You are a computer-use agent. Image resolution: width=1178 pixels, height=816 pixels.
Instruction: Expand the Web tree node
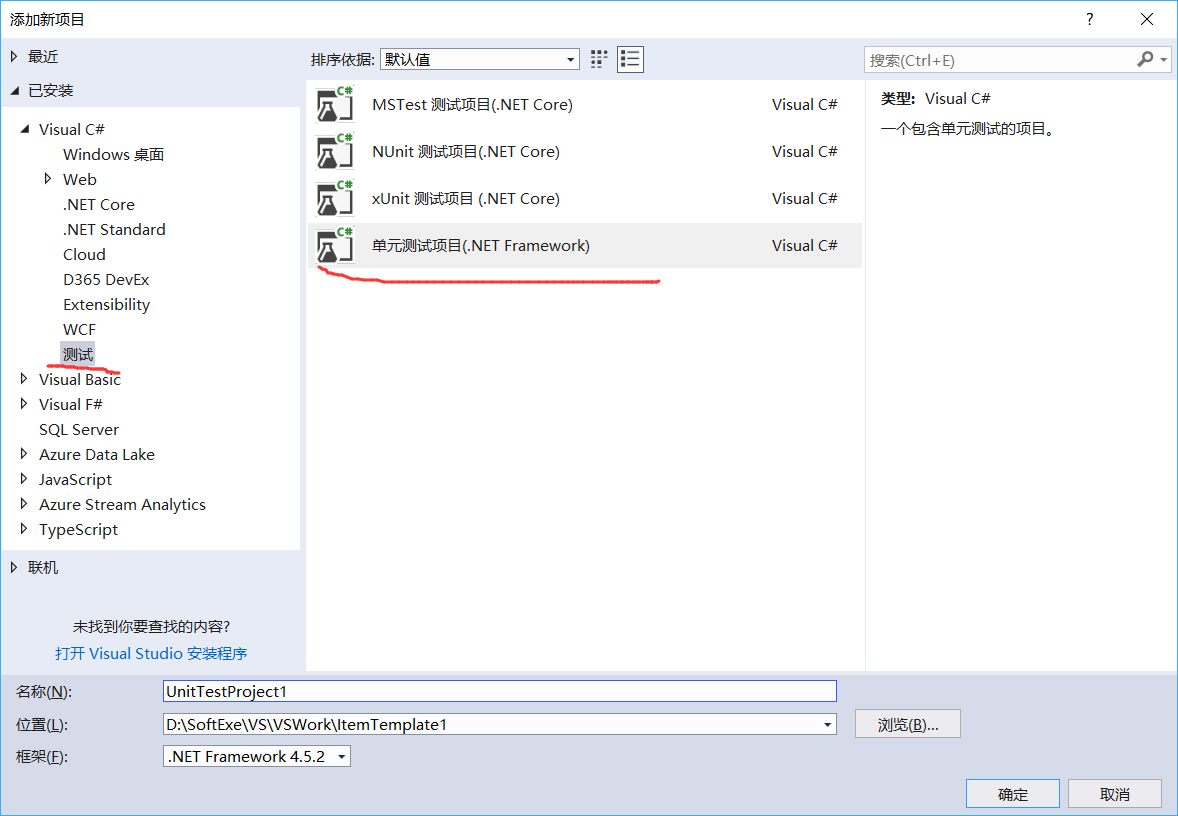(48, 179)
